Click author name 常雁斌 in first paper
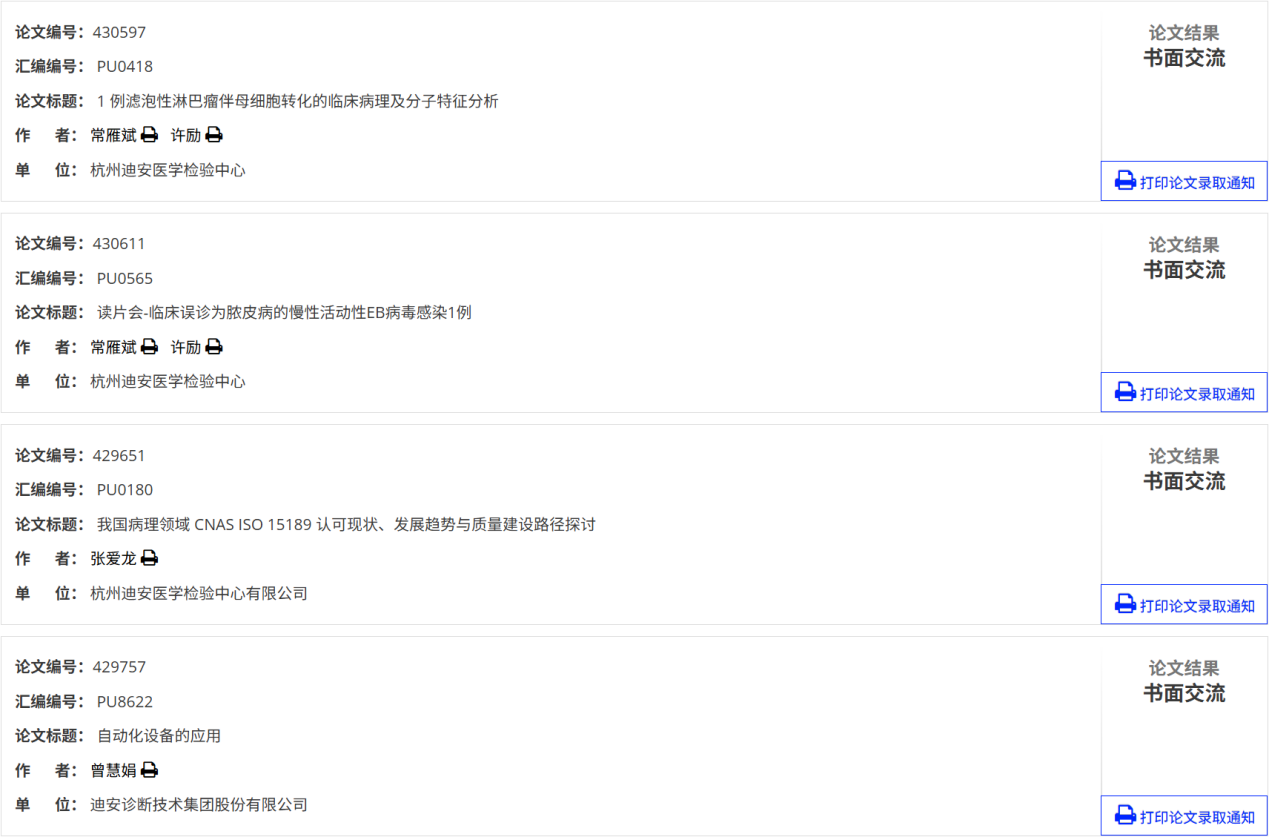 (x=113, y=135)
